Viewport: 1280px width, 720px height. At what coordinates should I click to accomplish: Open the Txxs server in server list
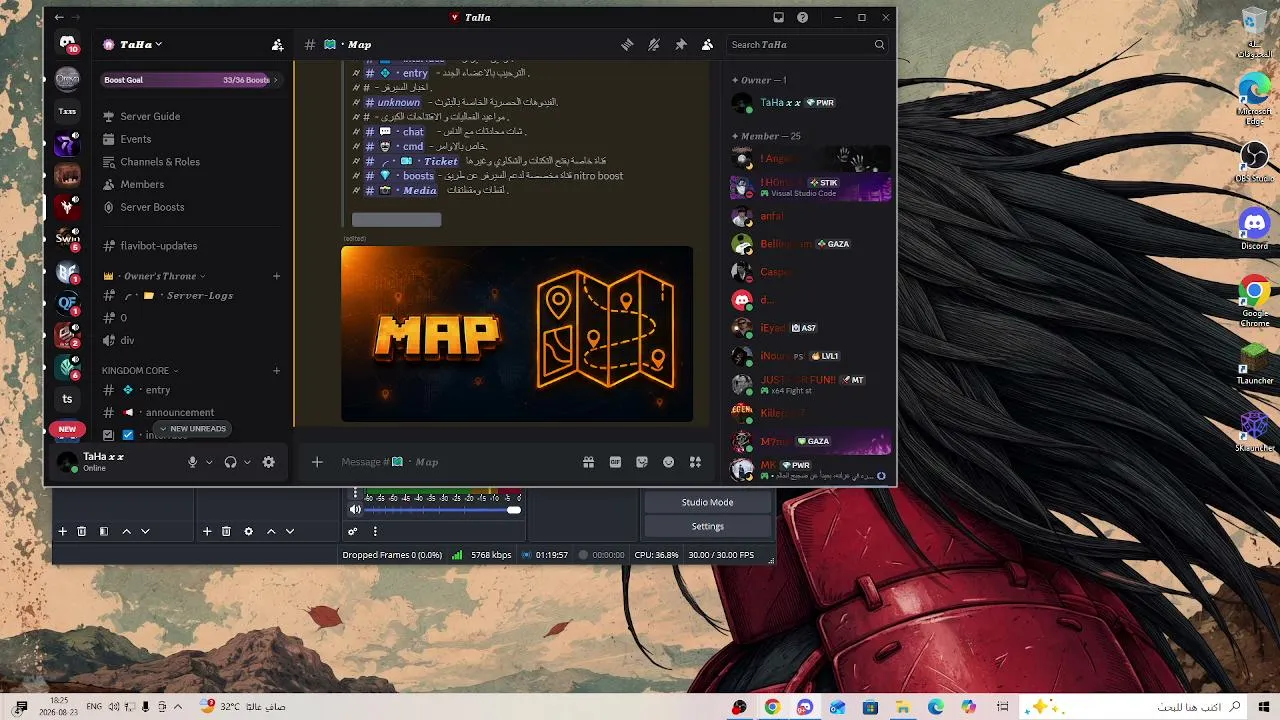coord(67,111)
